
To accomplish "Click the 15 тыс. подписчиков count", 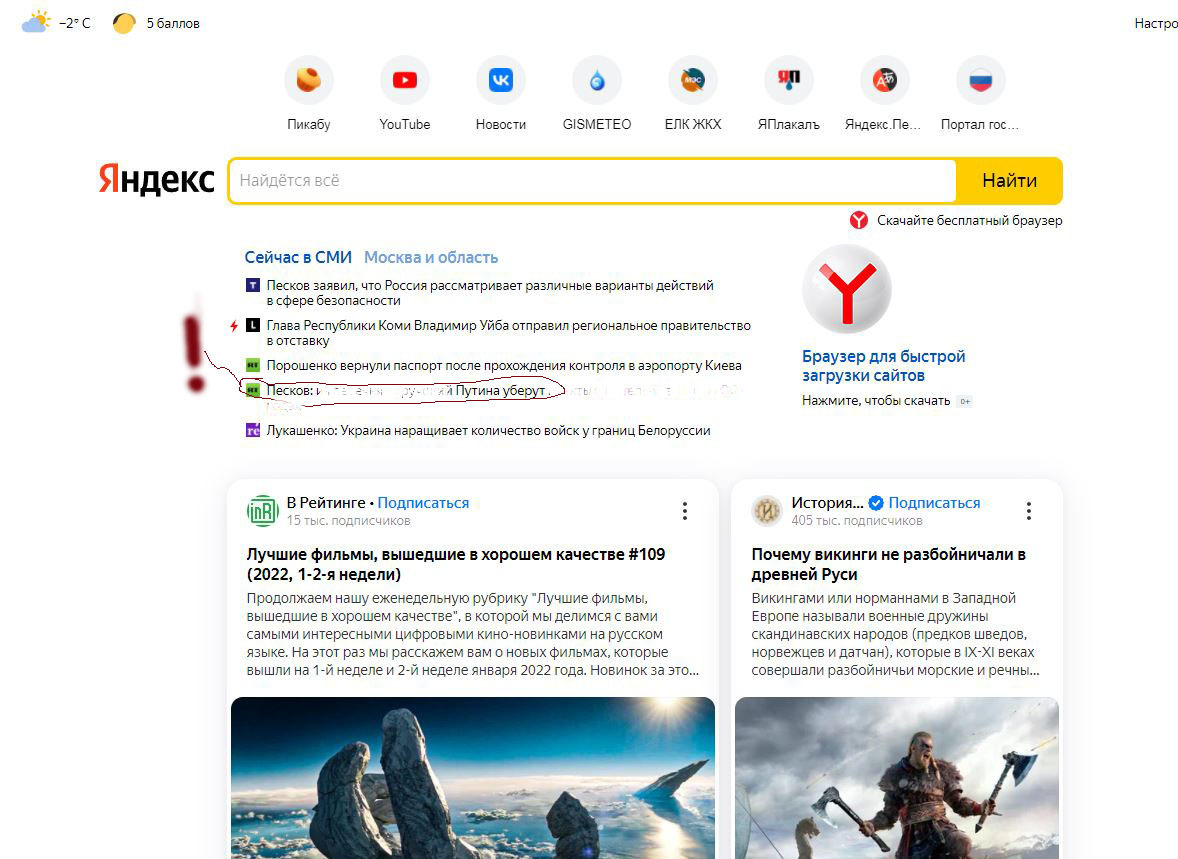I will (349, 521).
